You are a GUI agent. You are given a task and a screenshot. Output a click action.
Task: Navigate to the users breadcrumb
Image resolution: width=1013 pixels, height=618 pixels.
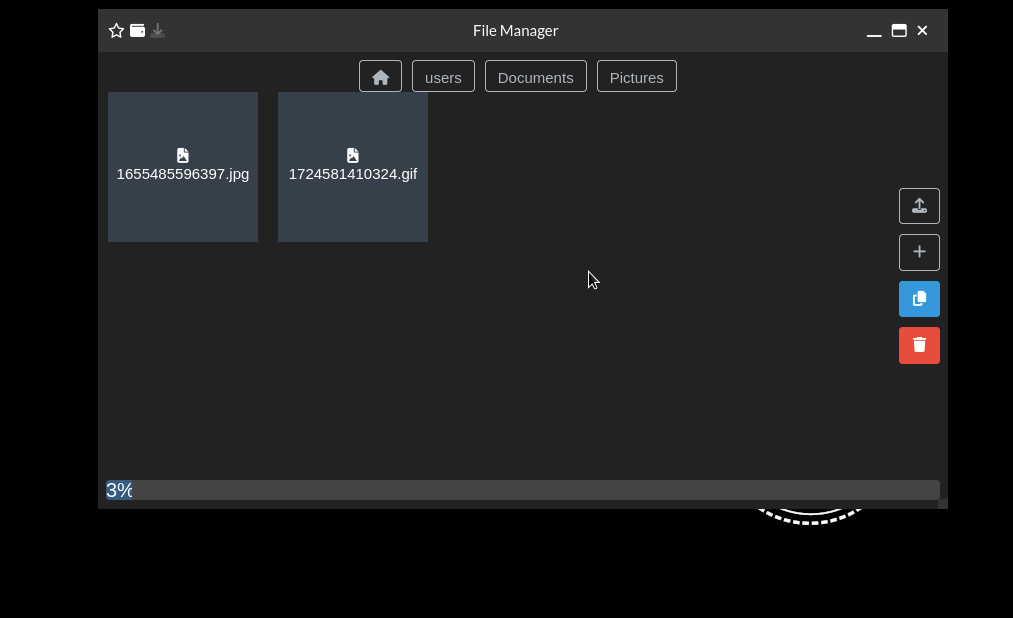[x=443, y=77]
